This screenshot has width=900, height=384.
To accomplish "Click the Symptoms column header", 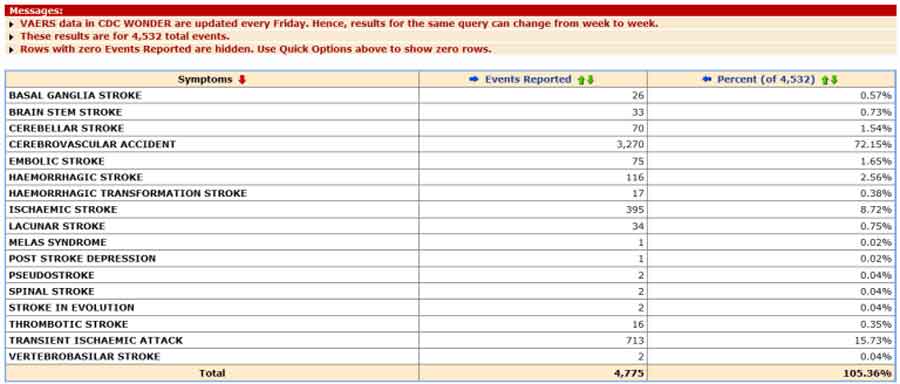I will point(205,80).
